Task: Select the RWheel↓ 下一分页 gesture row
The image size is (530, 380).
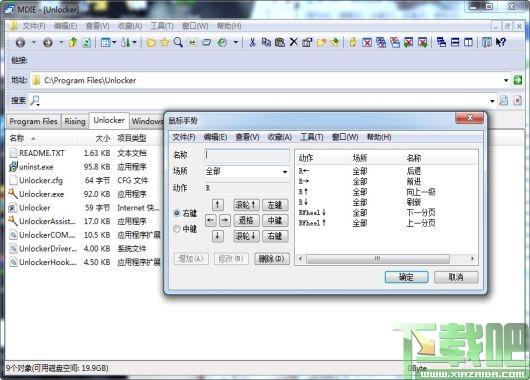Action: point(386,213)
